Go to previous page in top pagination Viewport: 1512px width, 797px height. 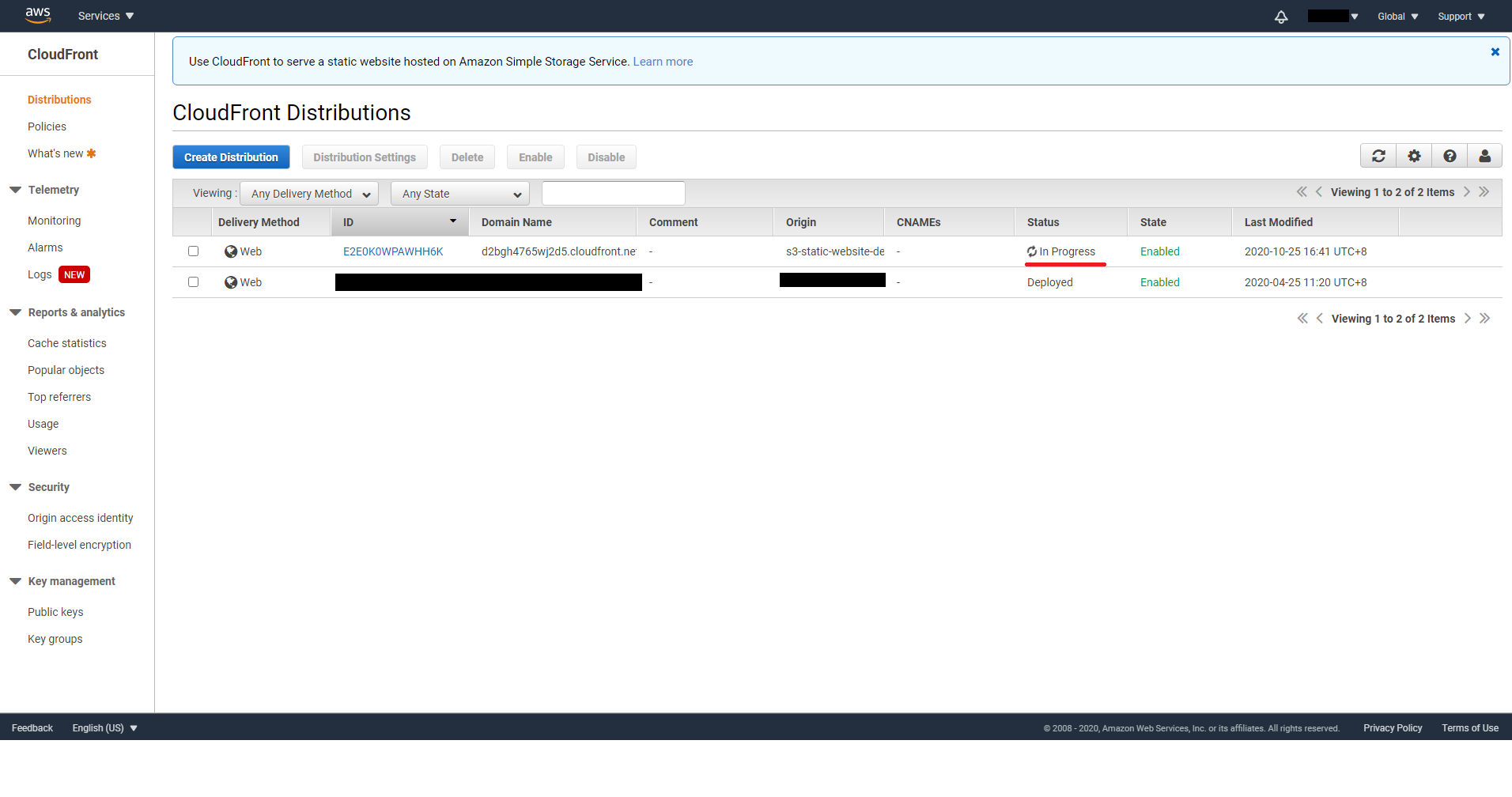click(1318, 192)
